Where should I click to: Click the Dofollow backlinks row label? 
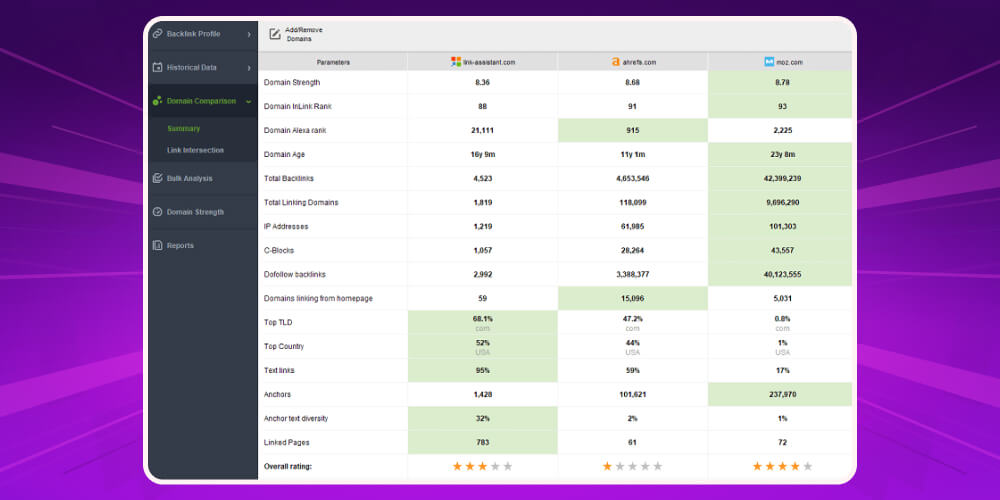(295, 274)
